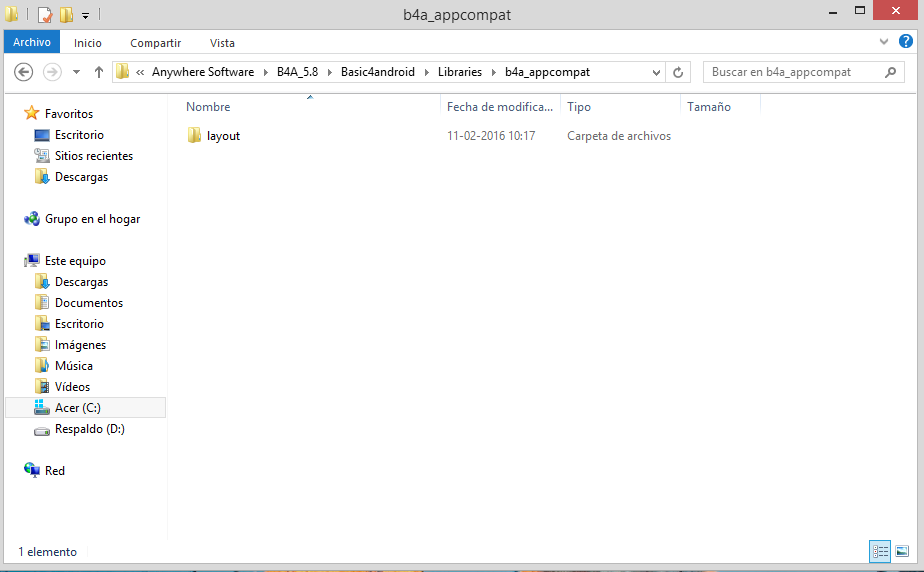Select the Respaldo (D:) drive
This screenshot has width=924, height=572.
pyautogui.click(x=90, y=429)
